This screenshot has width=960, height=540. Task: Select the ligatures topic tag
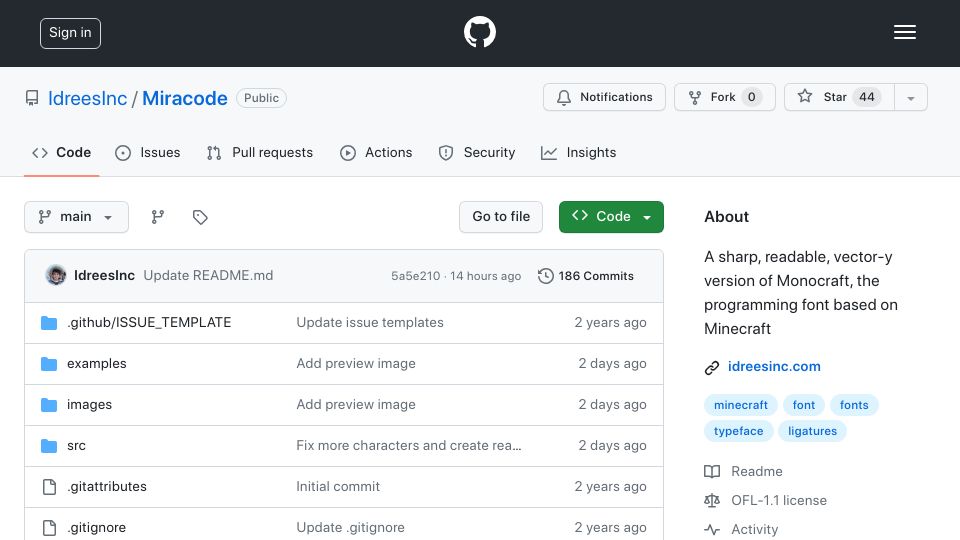tap(812, 431)
